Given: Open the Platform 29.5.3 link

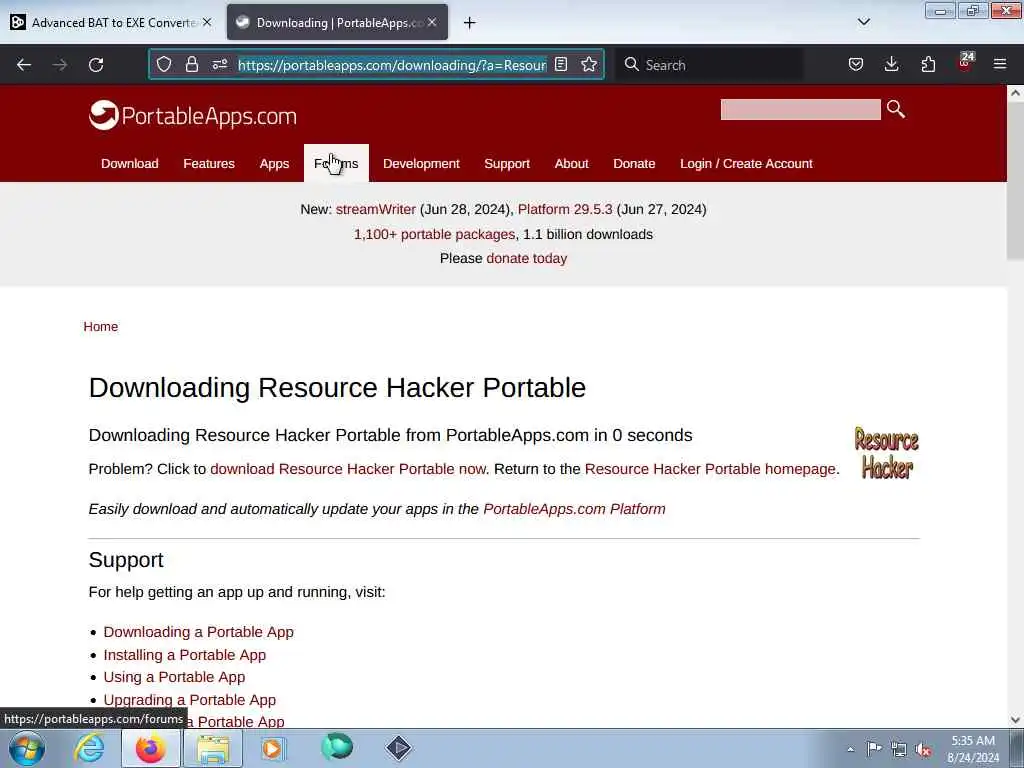Looking at the screenshot, I should coord(565,210).
